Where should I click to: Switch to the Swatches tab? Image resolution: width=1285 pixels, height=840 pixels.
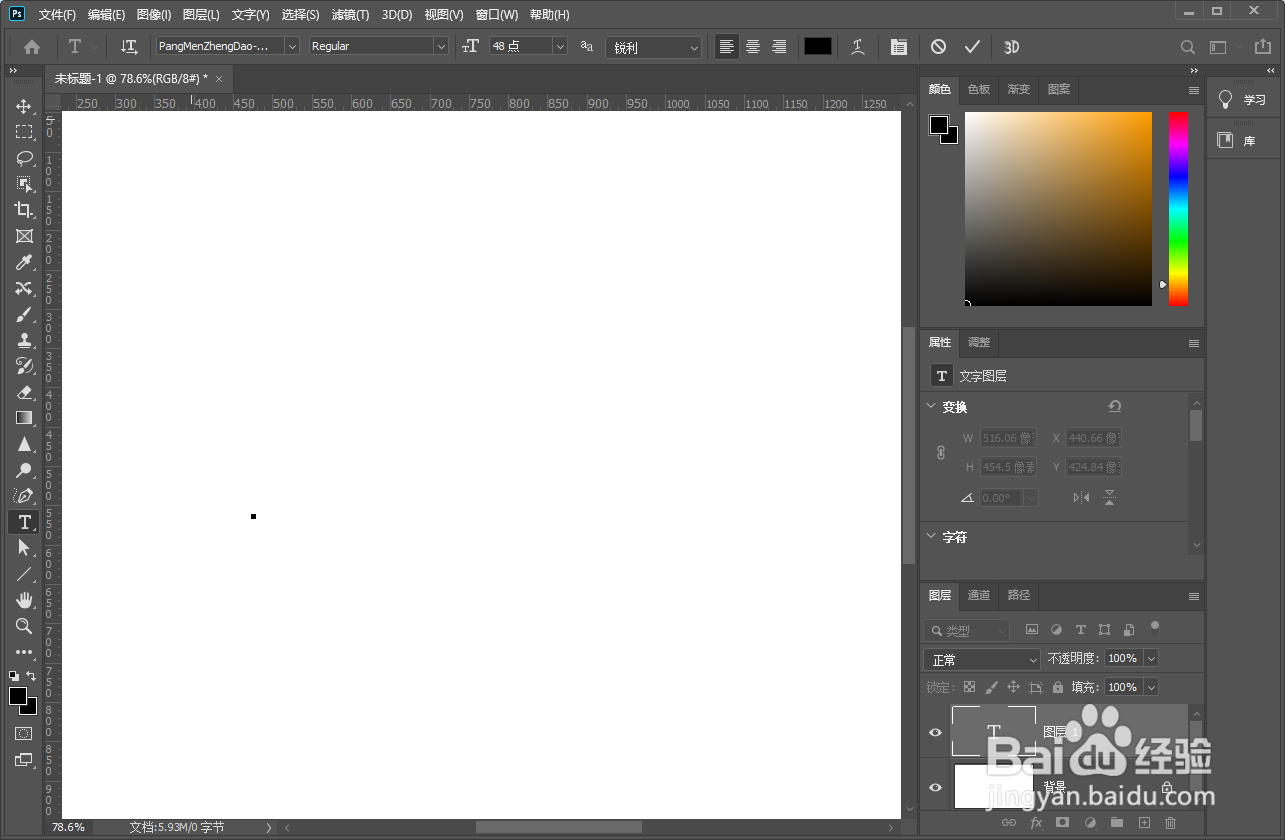click(979, 89)
